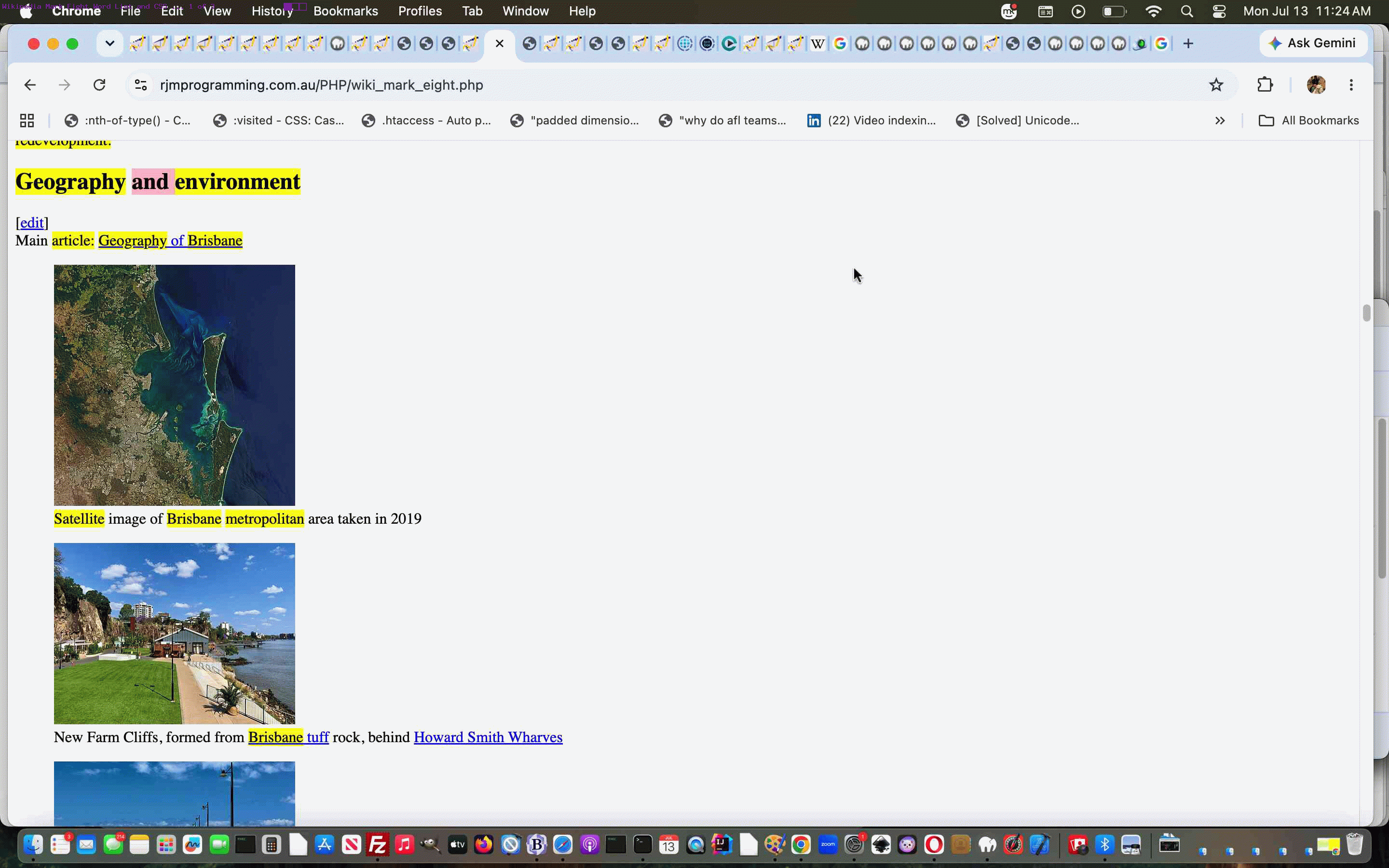Open IntelliJ IDEA from the Dock
The width and height of the screenshot is (1389, 868).
[722, 844]
